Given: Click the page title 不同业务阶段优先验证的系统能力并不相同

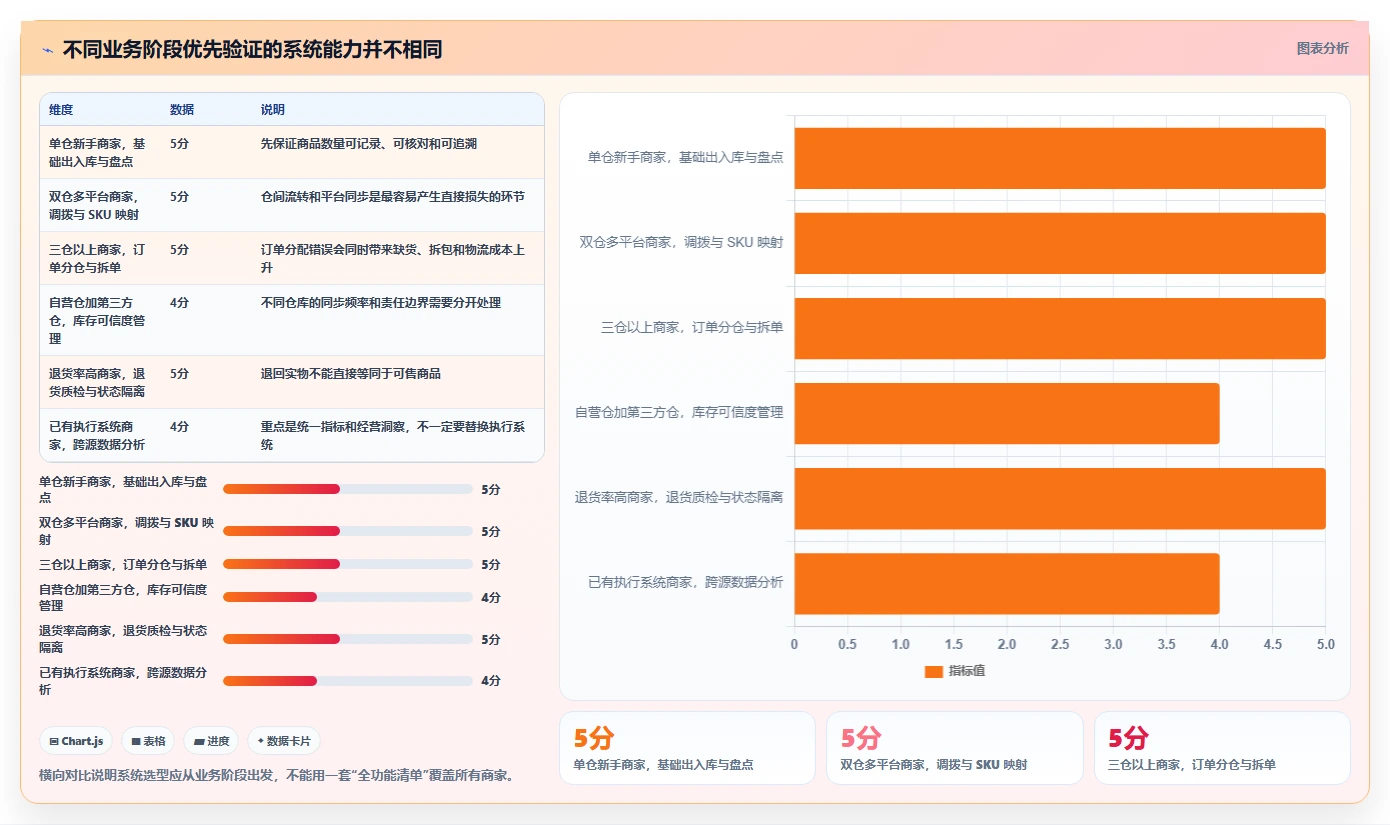Looking at the screenshot, I should 252,50.
